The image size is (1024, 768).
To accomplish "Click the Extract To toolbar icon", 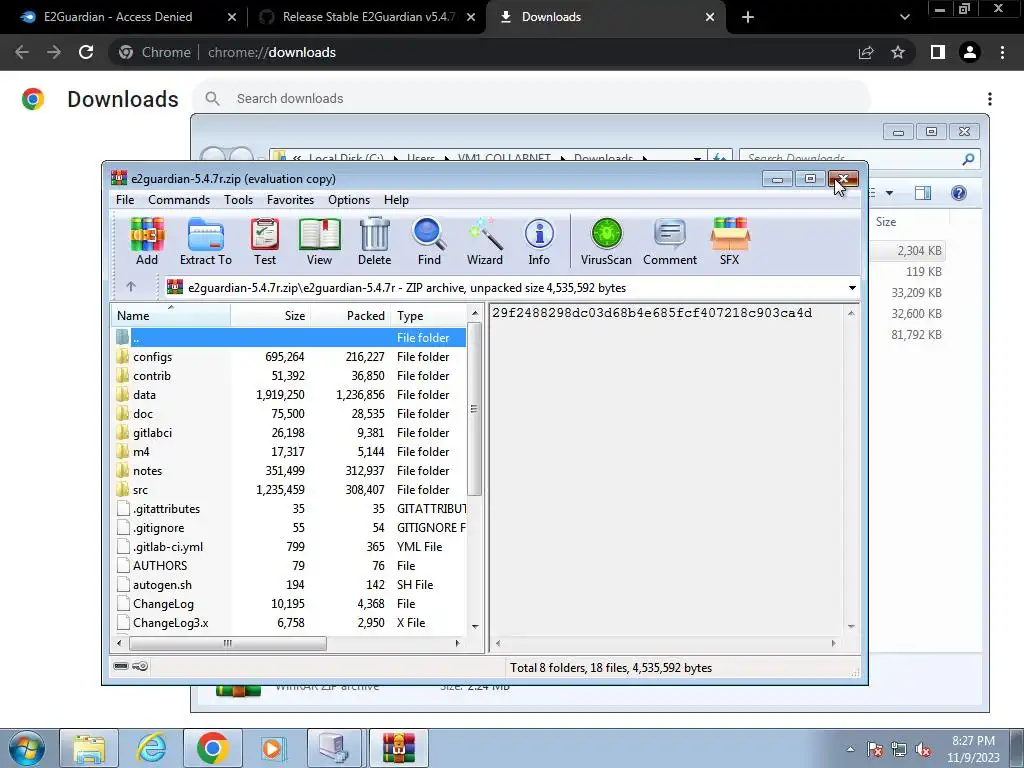I will pyautogui.click(x=206, y=241).
